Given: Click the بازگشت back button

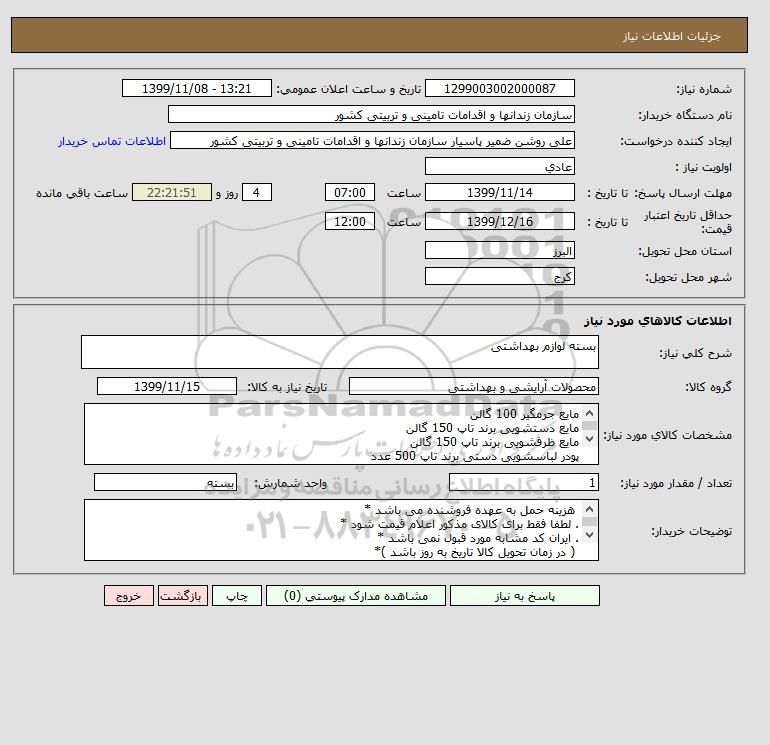Looking at the screenshot, I should 183,596.
